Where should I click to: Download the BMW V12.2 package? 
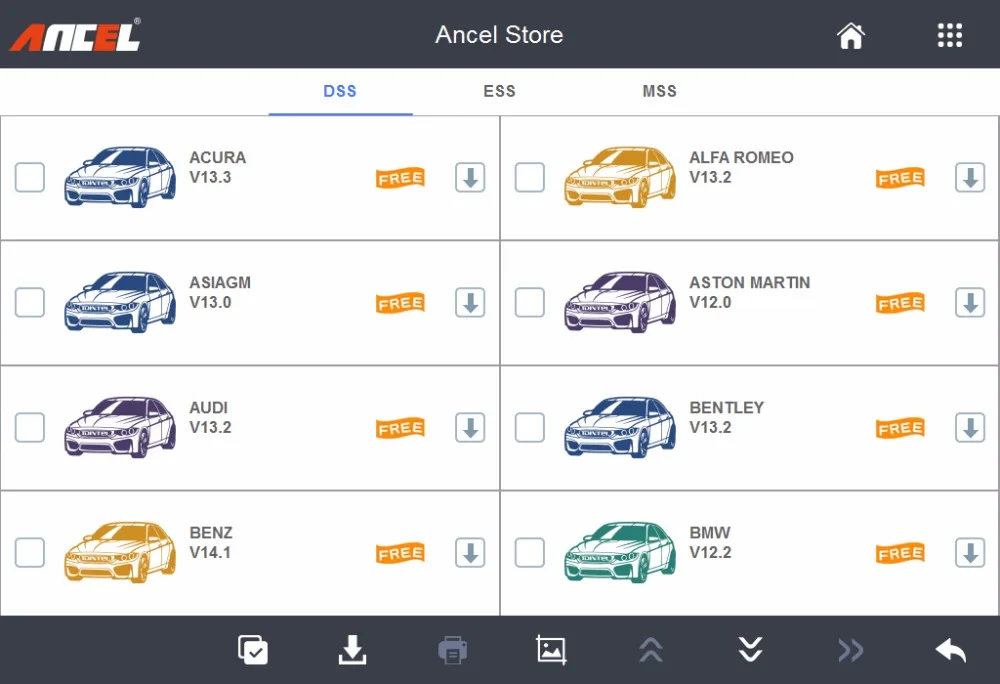[x=970, y=553]
